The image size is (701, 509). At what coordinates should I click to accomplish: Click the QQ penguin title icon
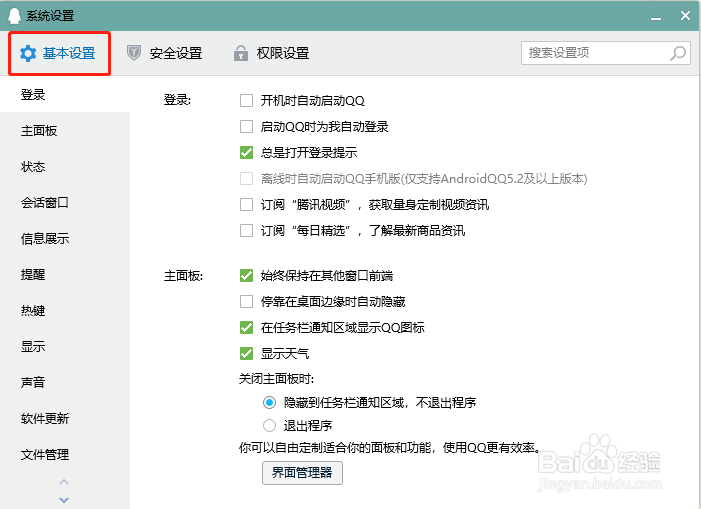14,16
